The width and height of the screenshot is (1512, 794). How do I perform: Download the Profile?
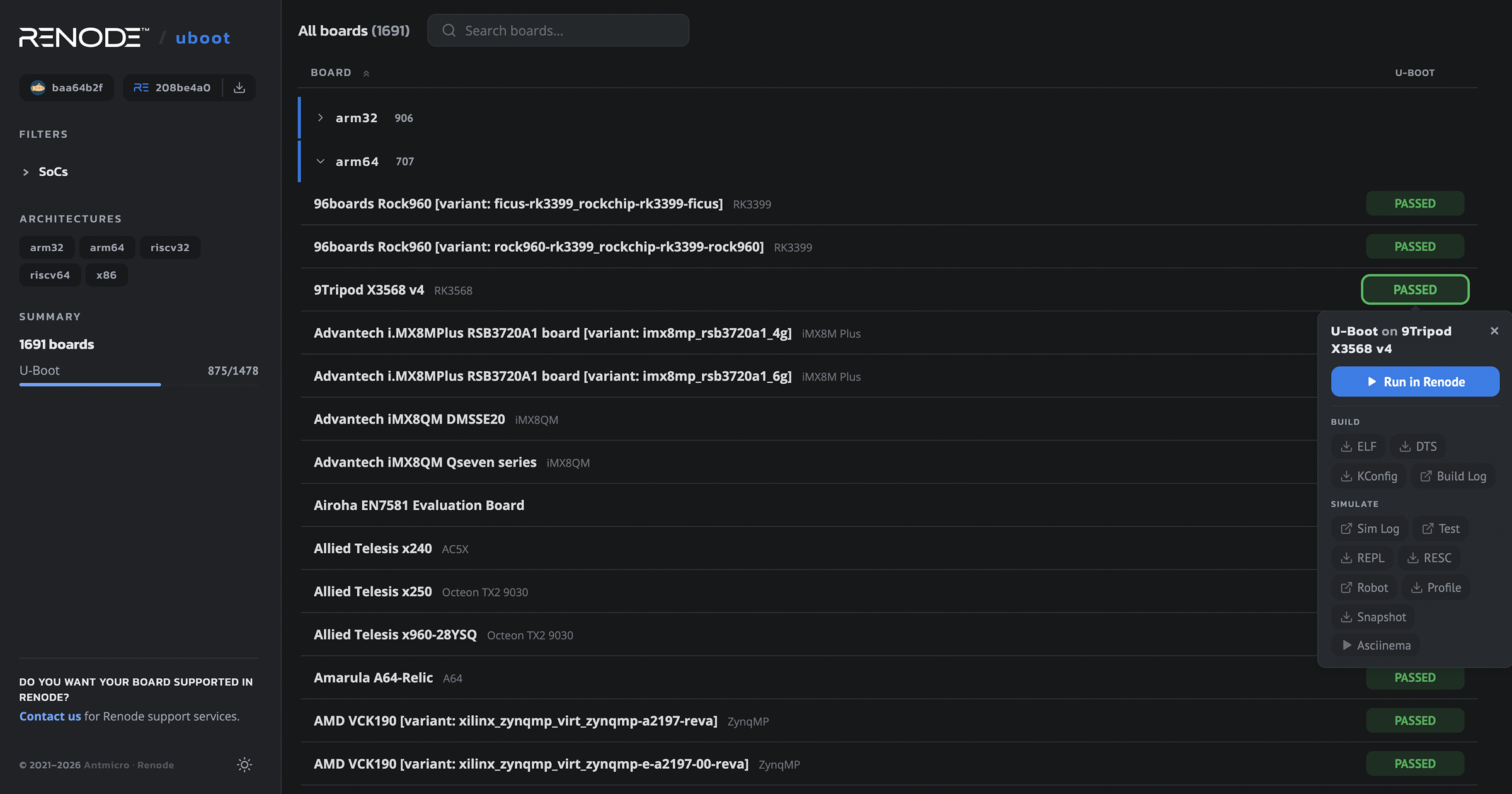pyautogui.click(x=1436, y=587)
